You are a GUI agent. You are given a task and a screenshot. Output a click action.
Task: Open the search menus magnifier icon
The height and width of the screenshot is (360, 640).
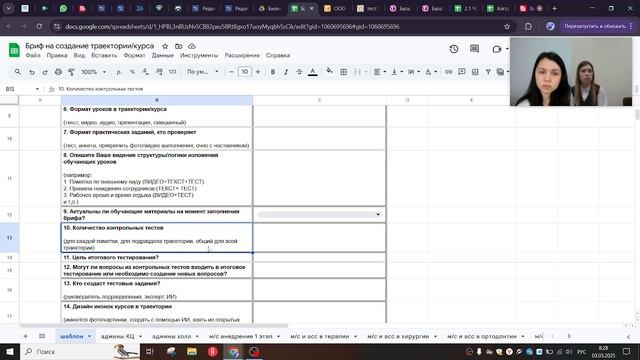pyautogui.click(x=18, y=72)
